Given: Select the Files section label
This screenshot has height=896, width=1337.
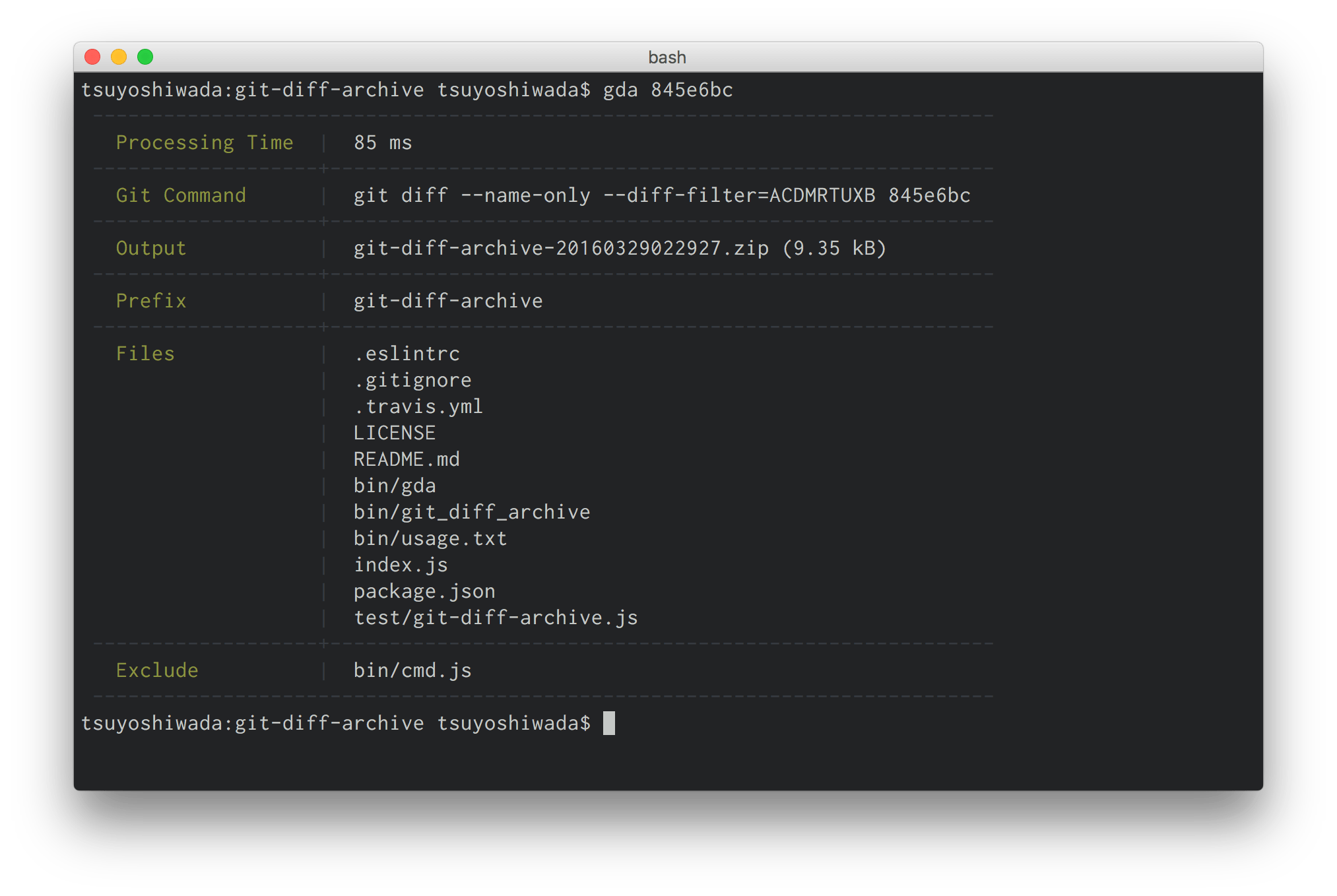Looking at the screenshot, I should [145, 353].
